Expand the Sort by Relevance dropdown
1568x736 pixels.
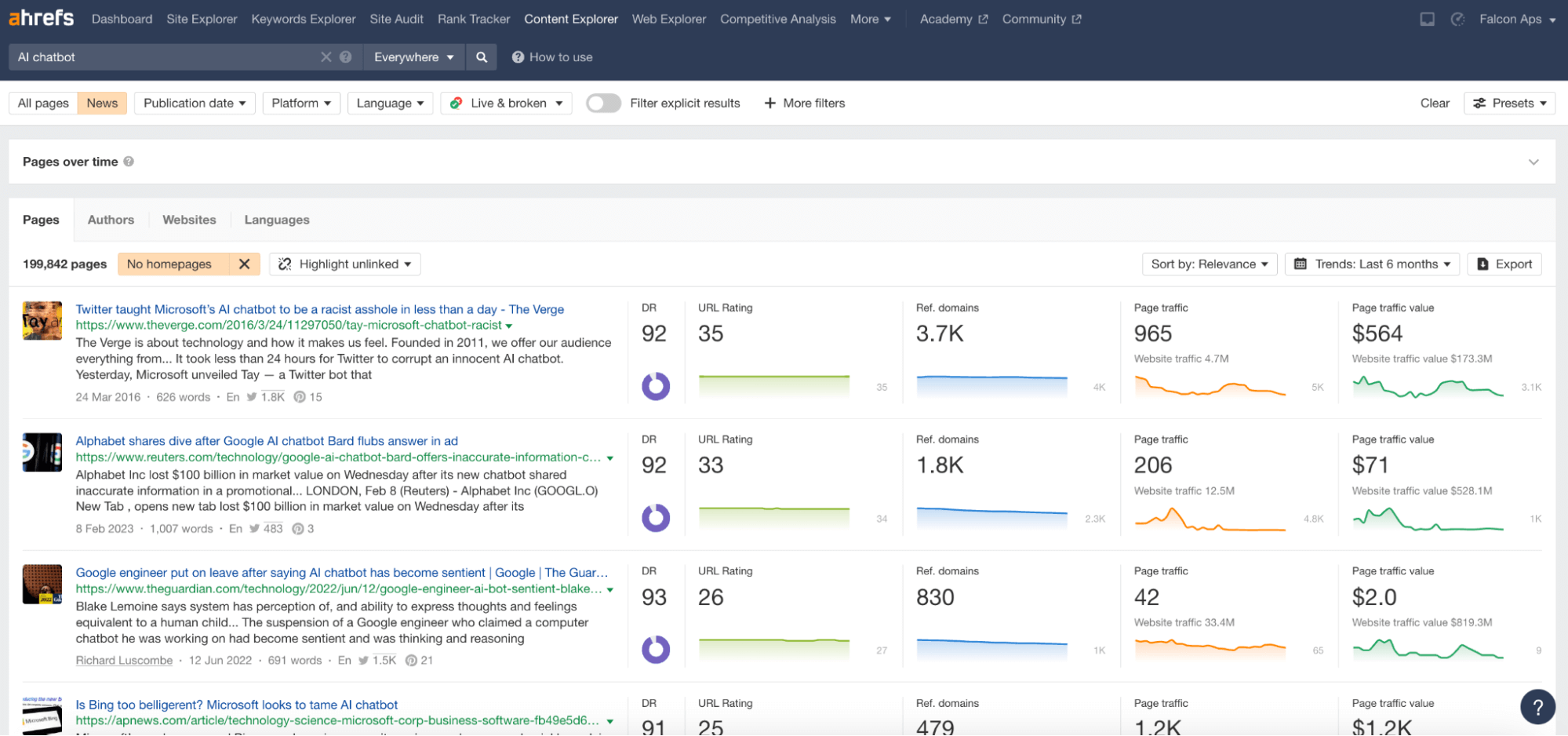coord(1209,264)
